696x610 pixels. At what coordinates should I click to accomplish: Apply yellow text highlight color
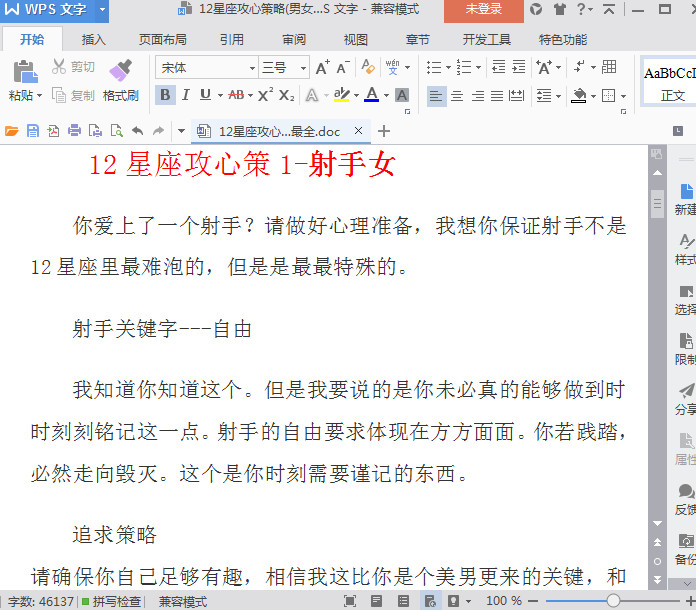coord(341,95)
